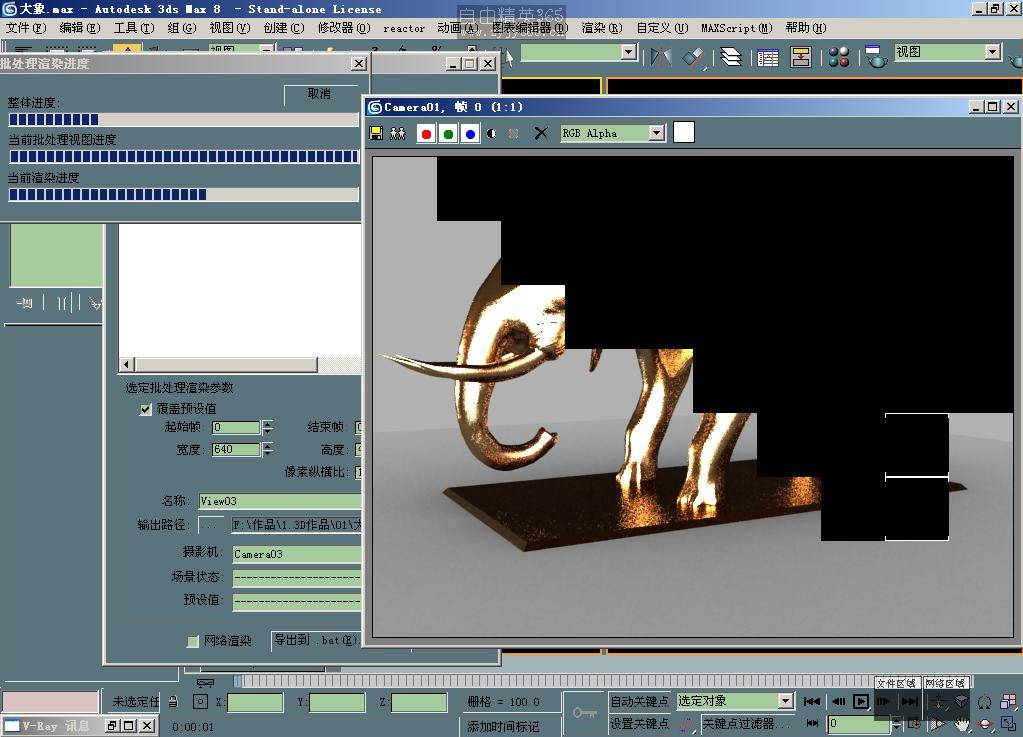Toggle the red channel button
The height and width of the screenshot is (737, 1023).
coord(426,133)
